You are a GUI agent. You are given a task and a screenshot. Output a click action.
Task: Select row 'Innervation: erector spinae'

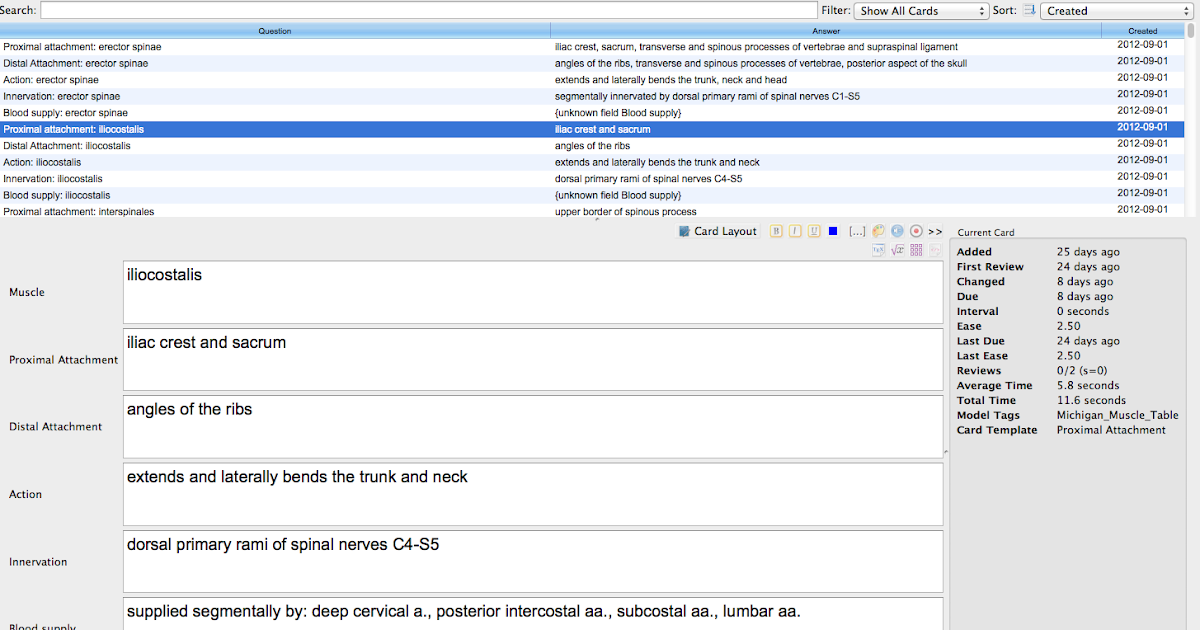(592, 96)
